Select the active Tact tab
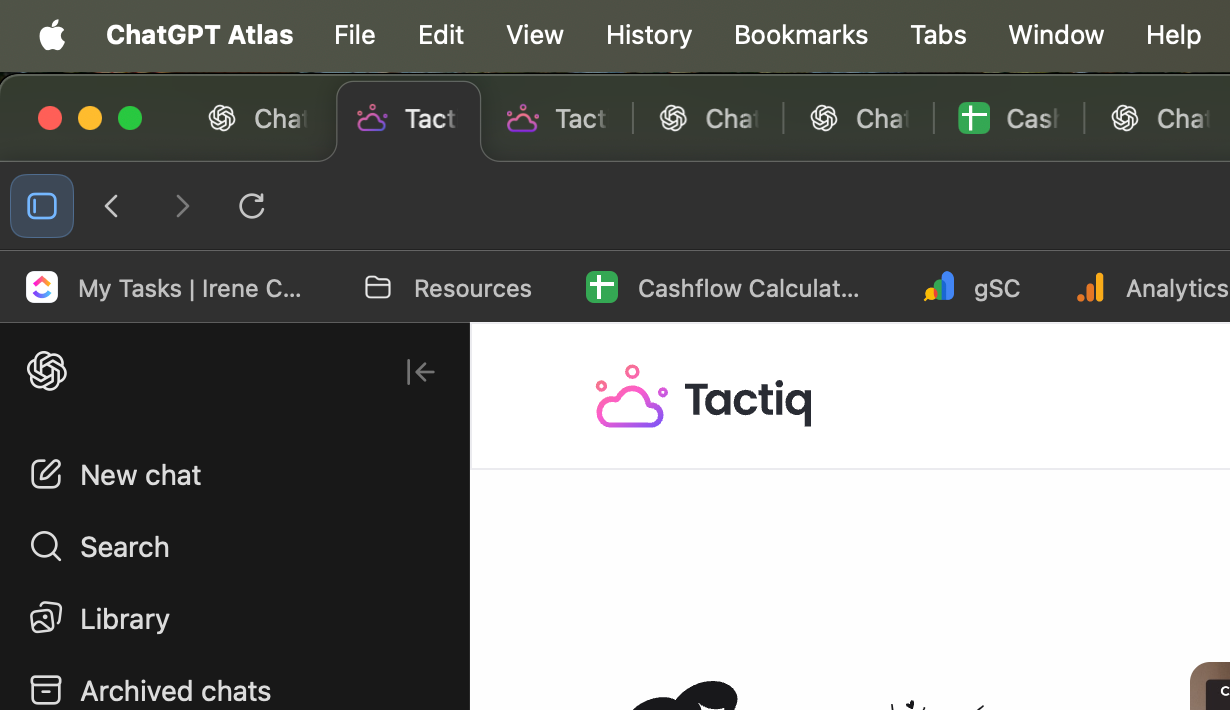 tap(408, 119)
